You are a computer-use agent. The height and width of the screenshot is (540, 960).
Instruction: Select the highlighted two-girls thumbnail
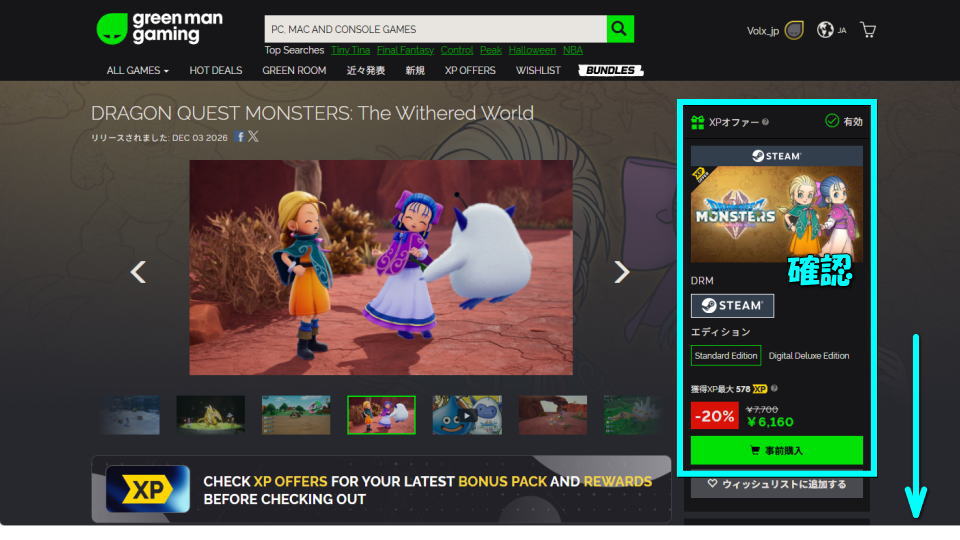[x=381, y=415]
